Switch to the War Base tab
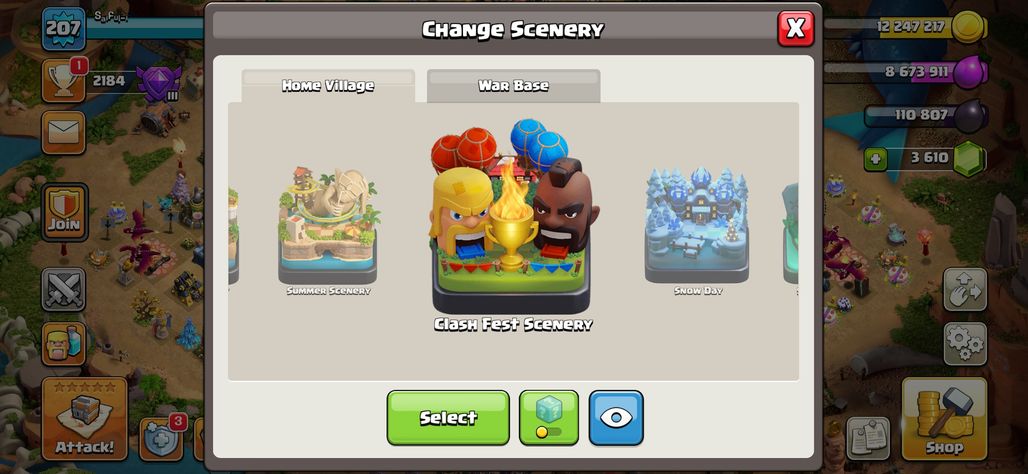Image resolution: width=1028 pixels, height=474 pixels. 513,86
